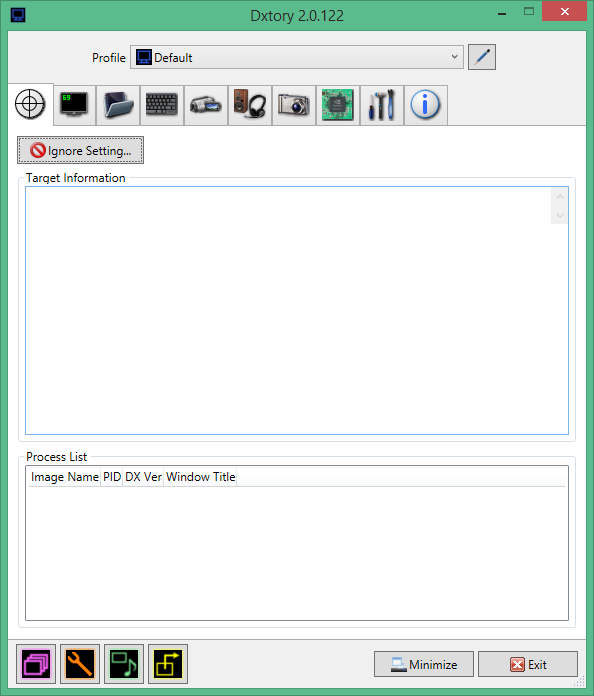This screenshot has height=696, width=594.
Task: Click the Minimize button at bottom
Action: pyautogui.click(x=424, y=664)
